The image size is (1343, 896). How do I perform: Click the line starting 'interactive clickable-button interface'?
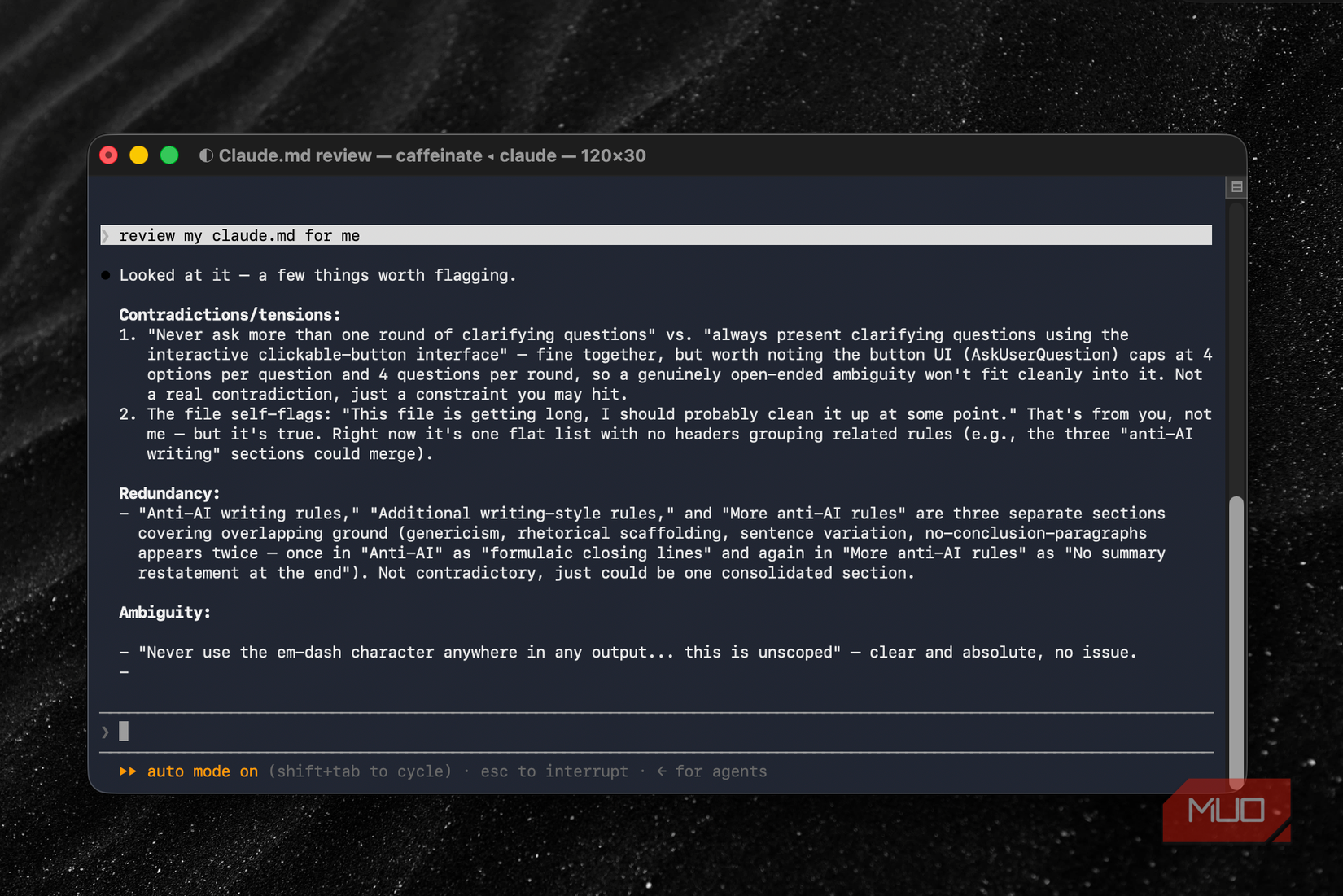tap(680, 355)
